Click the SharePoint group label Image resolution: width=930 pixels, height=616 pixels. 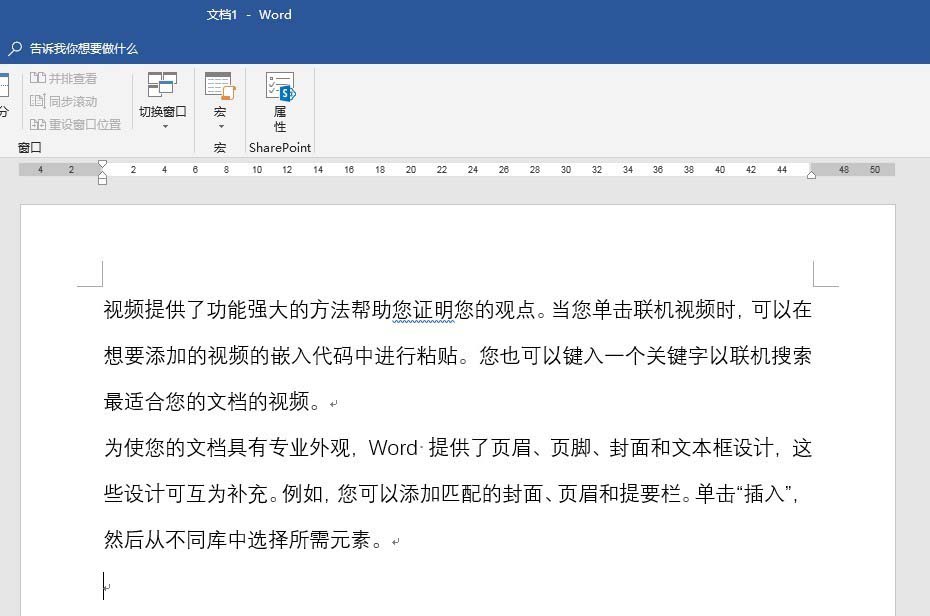pos(280,148)
